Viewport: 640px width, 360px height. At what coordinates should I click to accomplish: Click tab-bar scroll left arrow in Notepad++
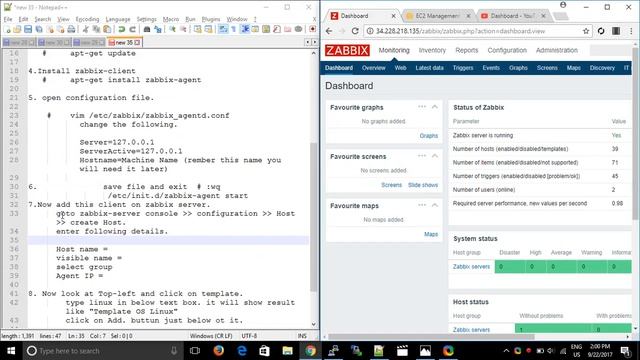308,42
